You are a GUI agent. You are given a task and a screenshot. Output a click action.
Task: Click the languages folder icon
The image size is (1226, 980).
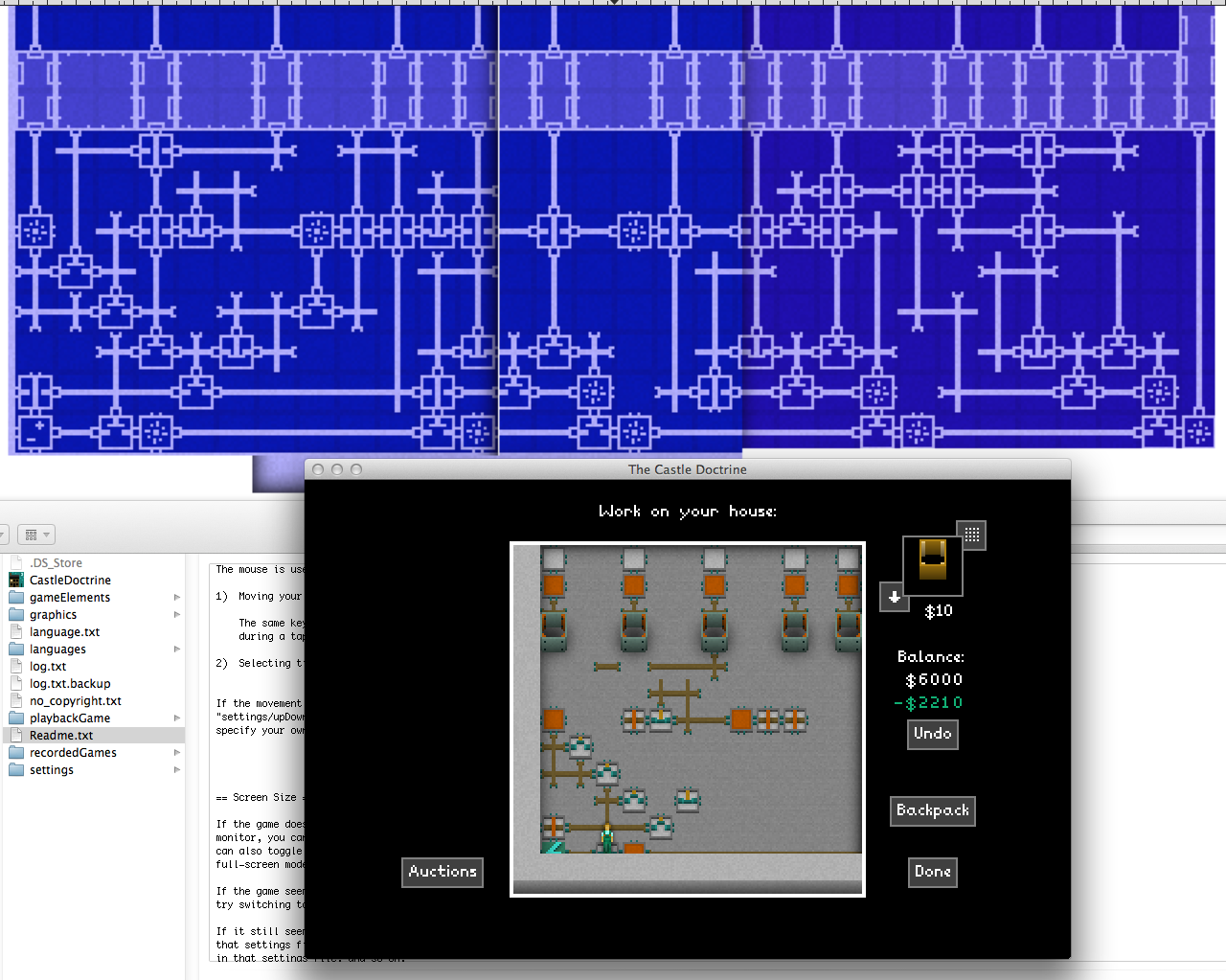pyautogui.click(x=16, y=649)
